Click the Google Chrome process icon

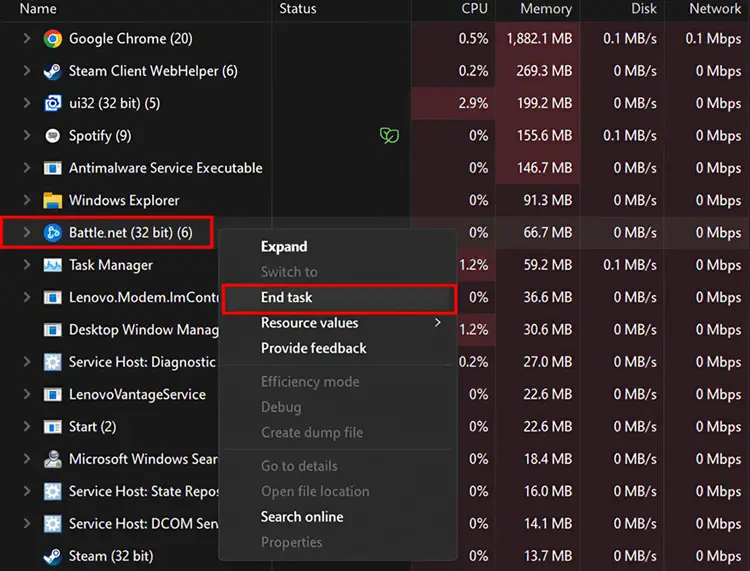point(53,39)
